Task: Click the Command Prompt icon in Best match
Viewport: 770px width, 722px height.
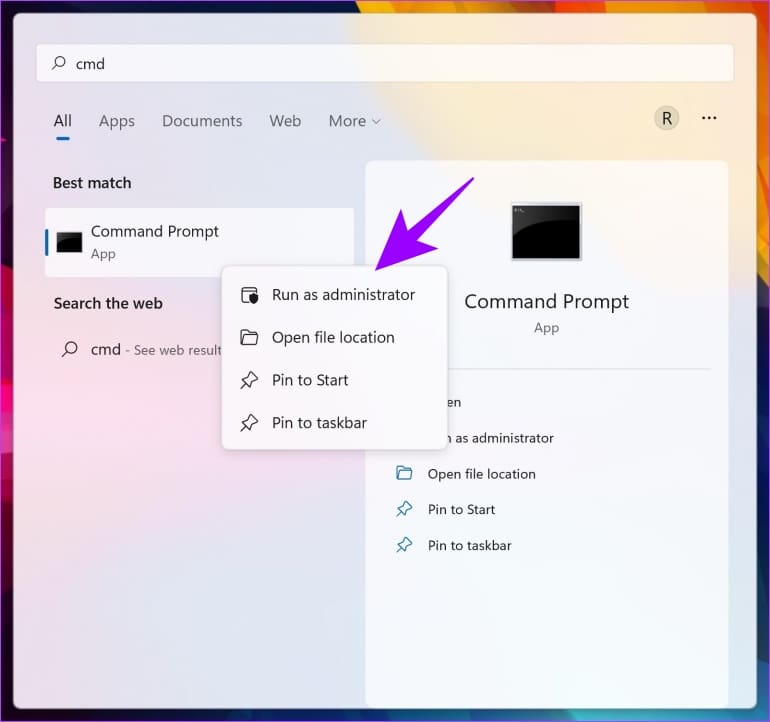Action: point(69,242)
